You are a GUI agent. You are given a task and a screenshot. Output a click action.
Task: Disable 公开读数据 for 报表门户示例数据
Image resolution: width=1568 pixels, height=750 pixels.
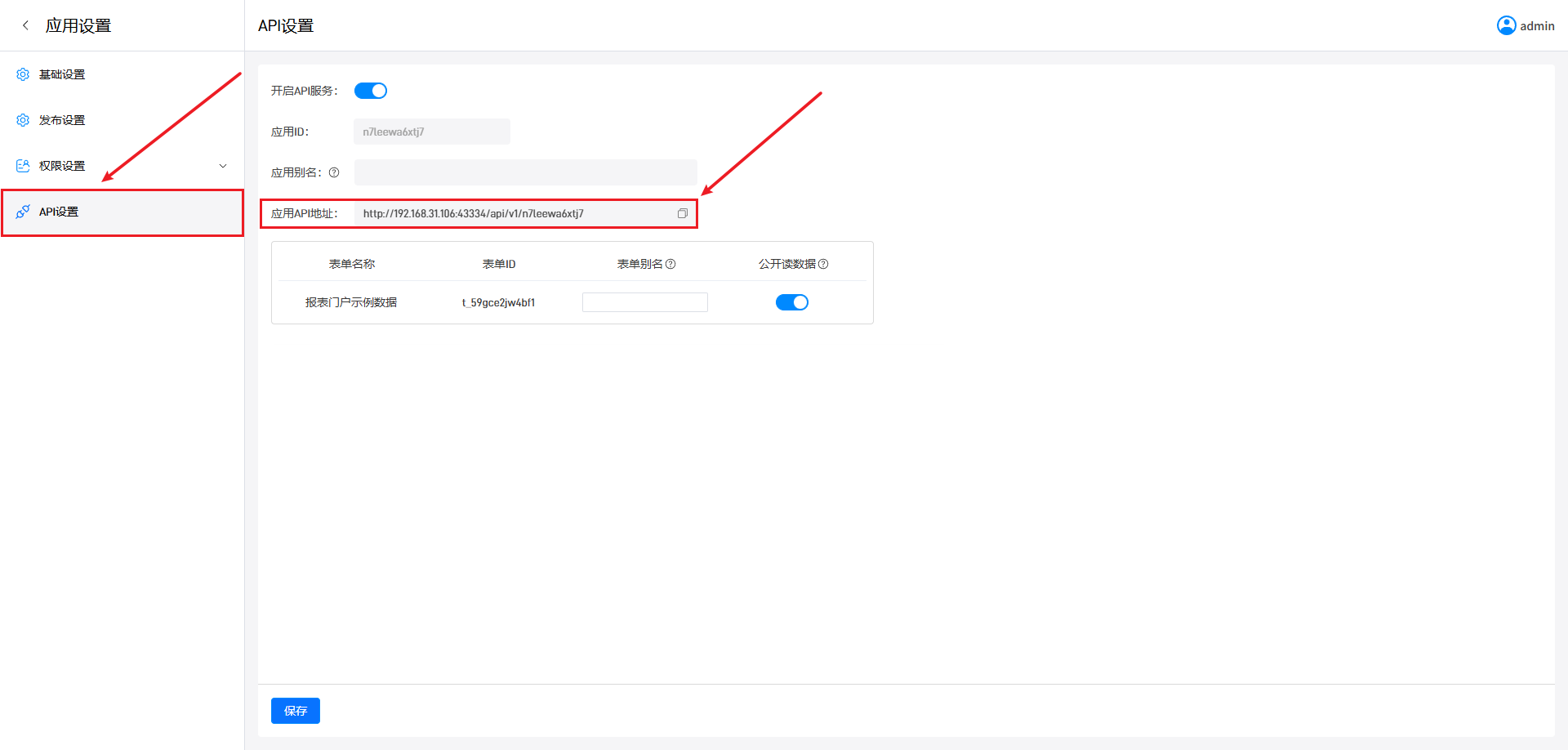(x=791, y=302)
